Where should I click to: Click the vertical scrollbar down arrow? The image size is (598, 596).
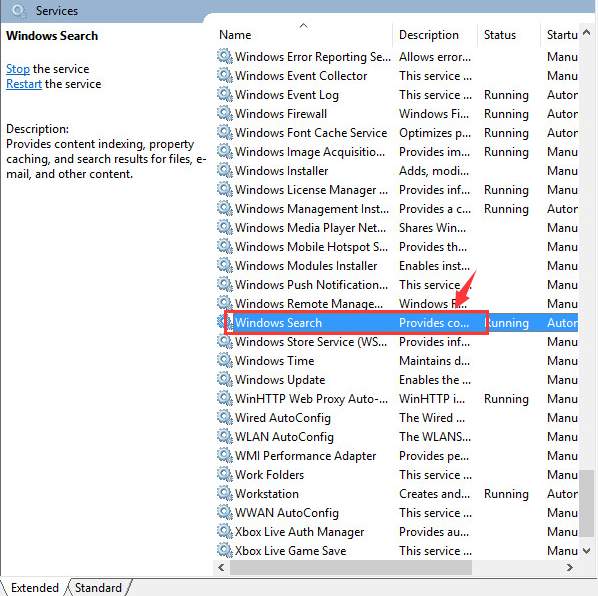[587, 550]
